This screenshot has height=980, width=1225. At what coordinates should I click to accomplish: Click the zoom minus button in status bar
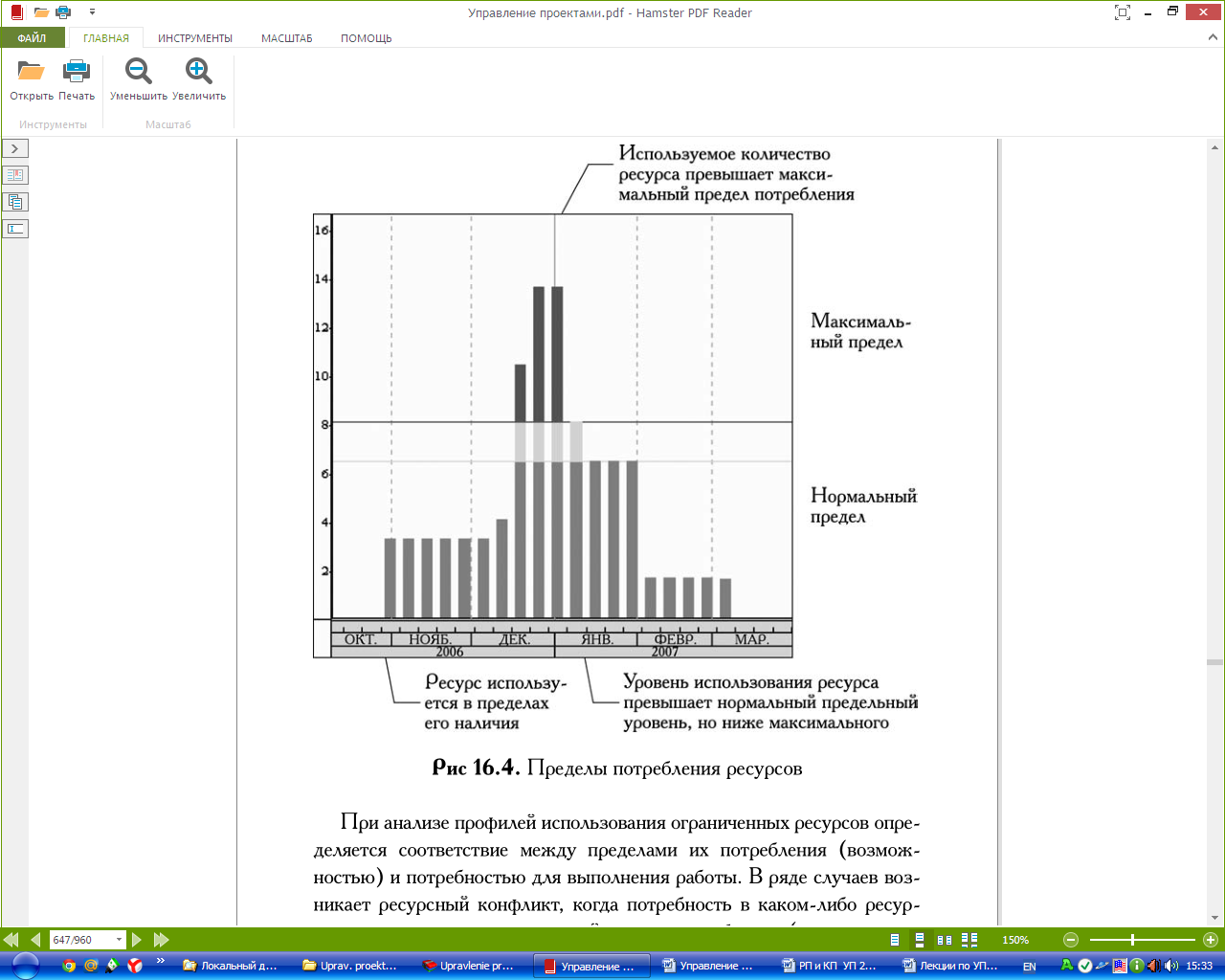click(x=1071, y=940)
